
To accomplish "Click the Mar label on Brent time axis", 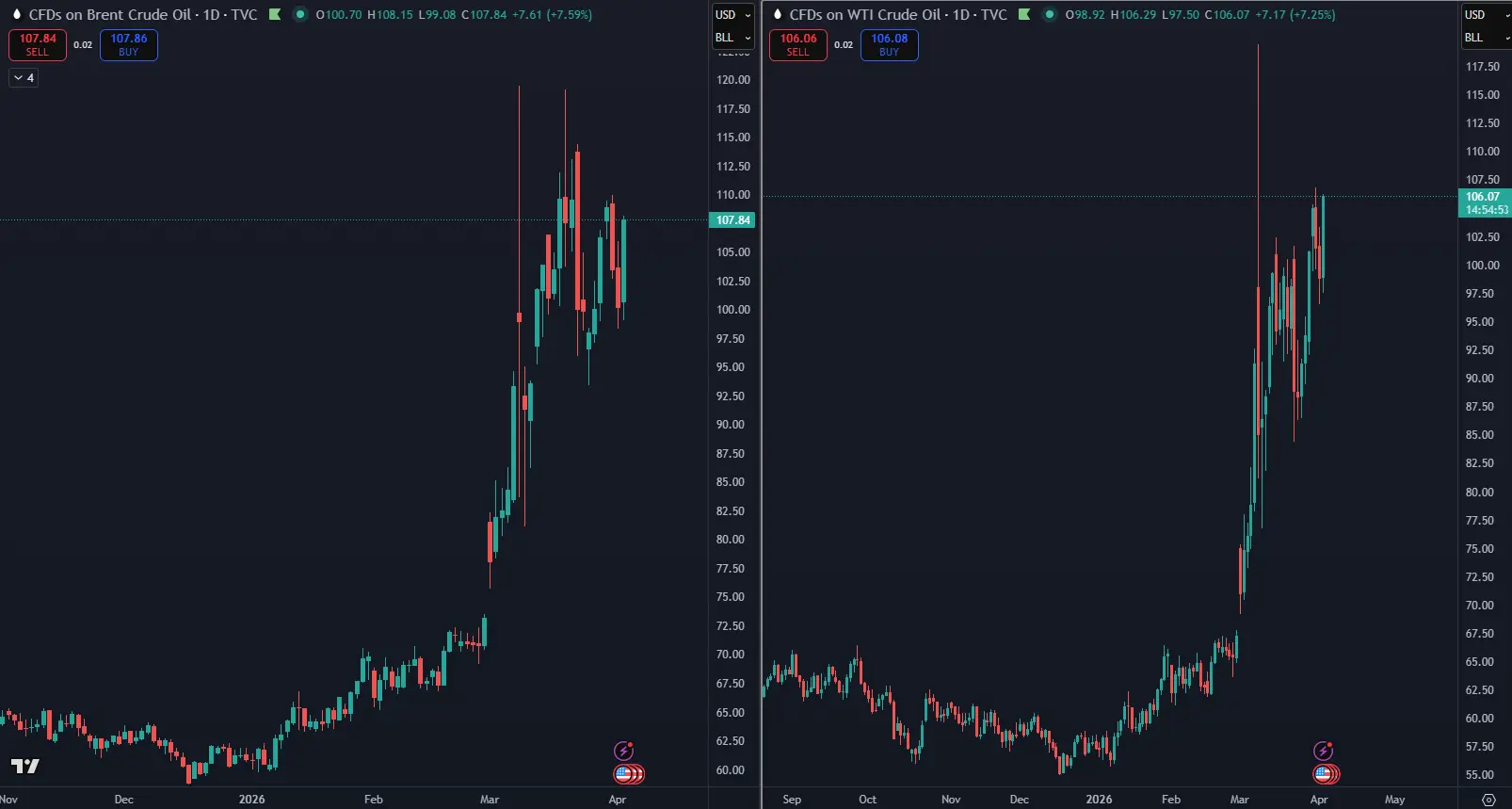I will pyautogui.click(x=490, y=800).
